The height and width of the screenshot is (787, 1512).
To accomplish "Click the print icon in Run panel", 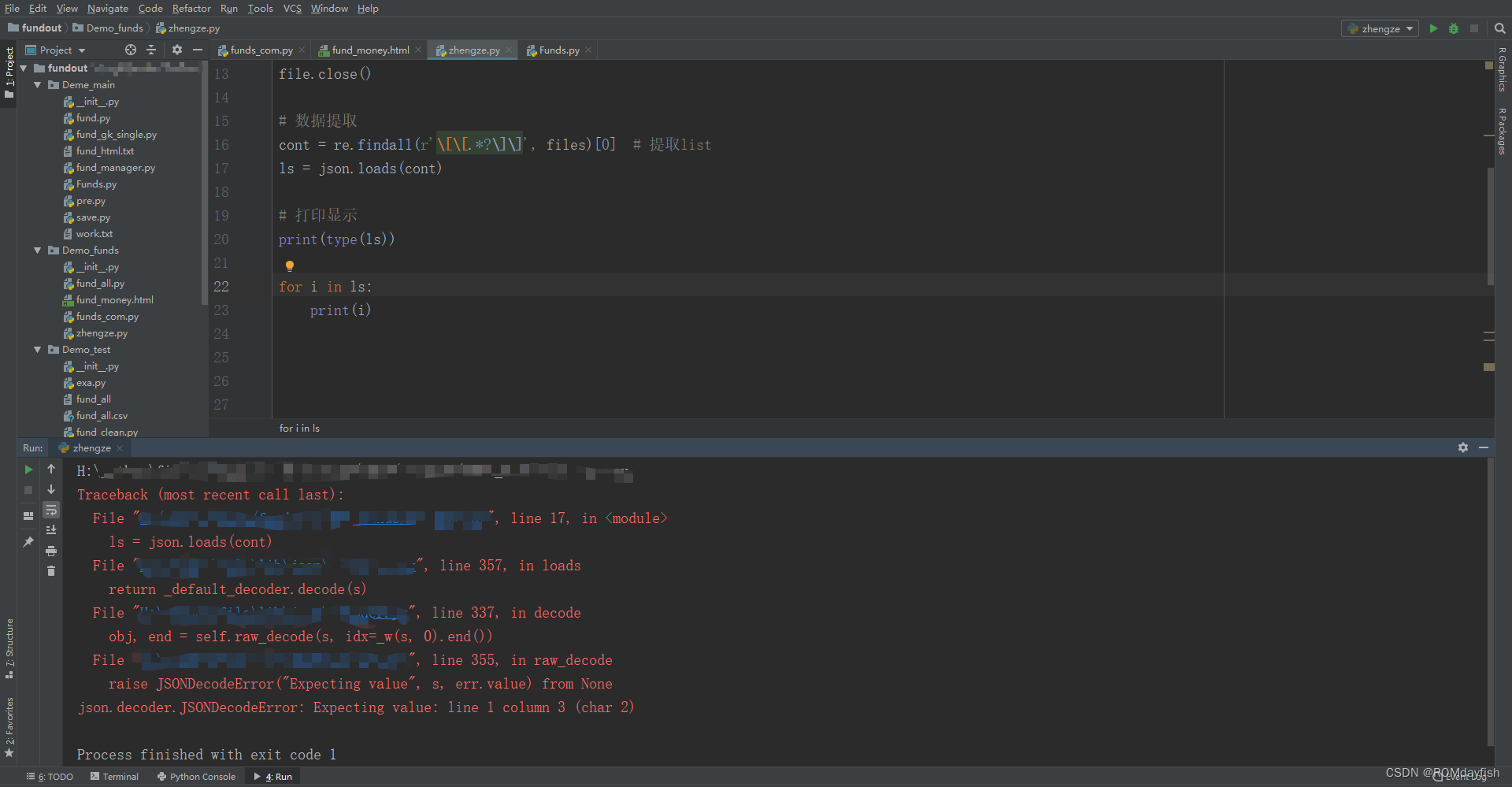I will (x=51, y=551).
